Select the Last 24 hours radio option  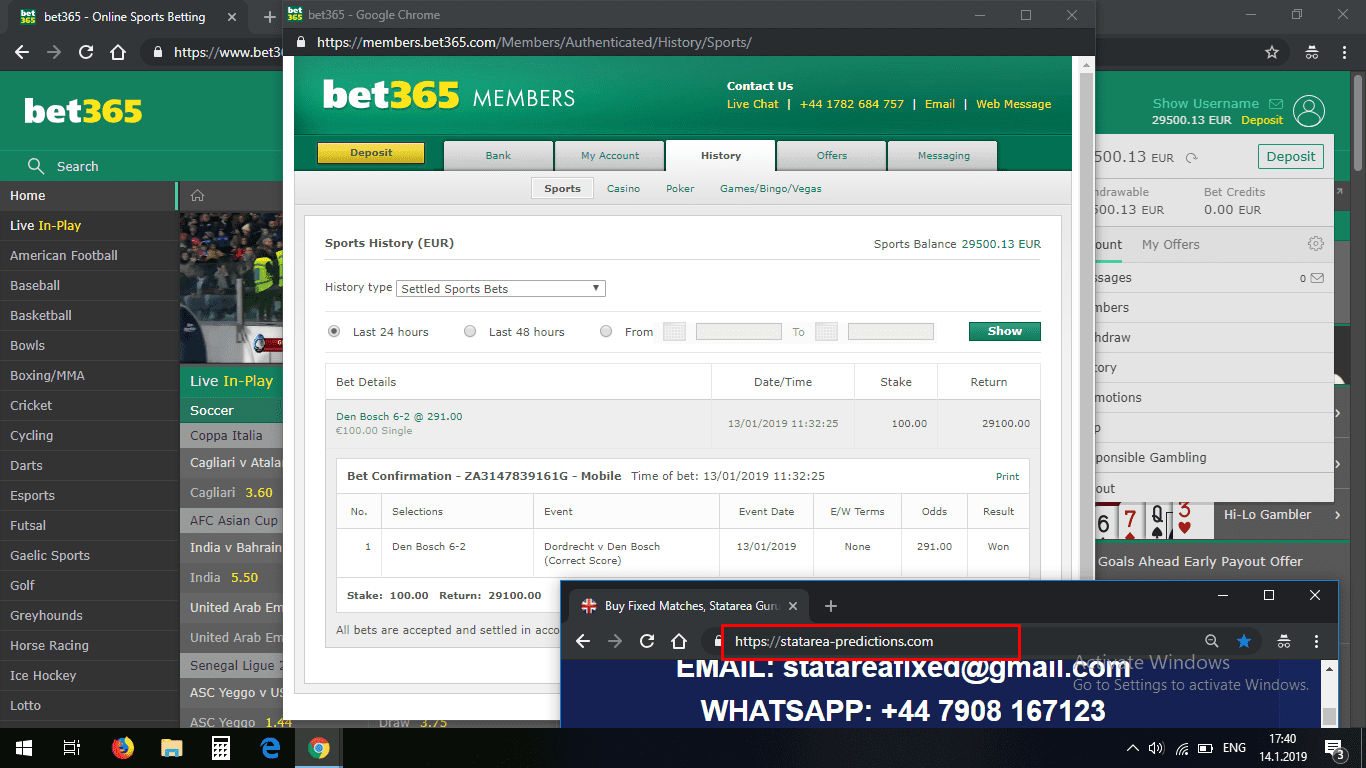[334, 331]
